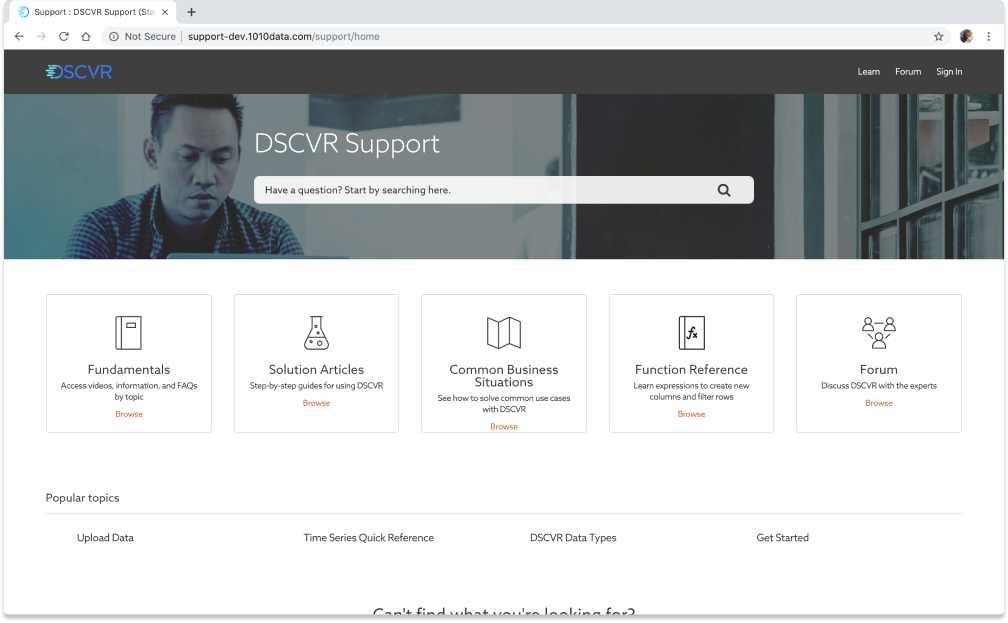Open the Fundamentals card title
The height and width of the screenshot is (623, 1008).
click(x=129, y=370)
